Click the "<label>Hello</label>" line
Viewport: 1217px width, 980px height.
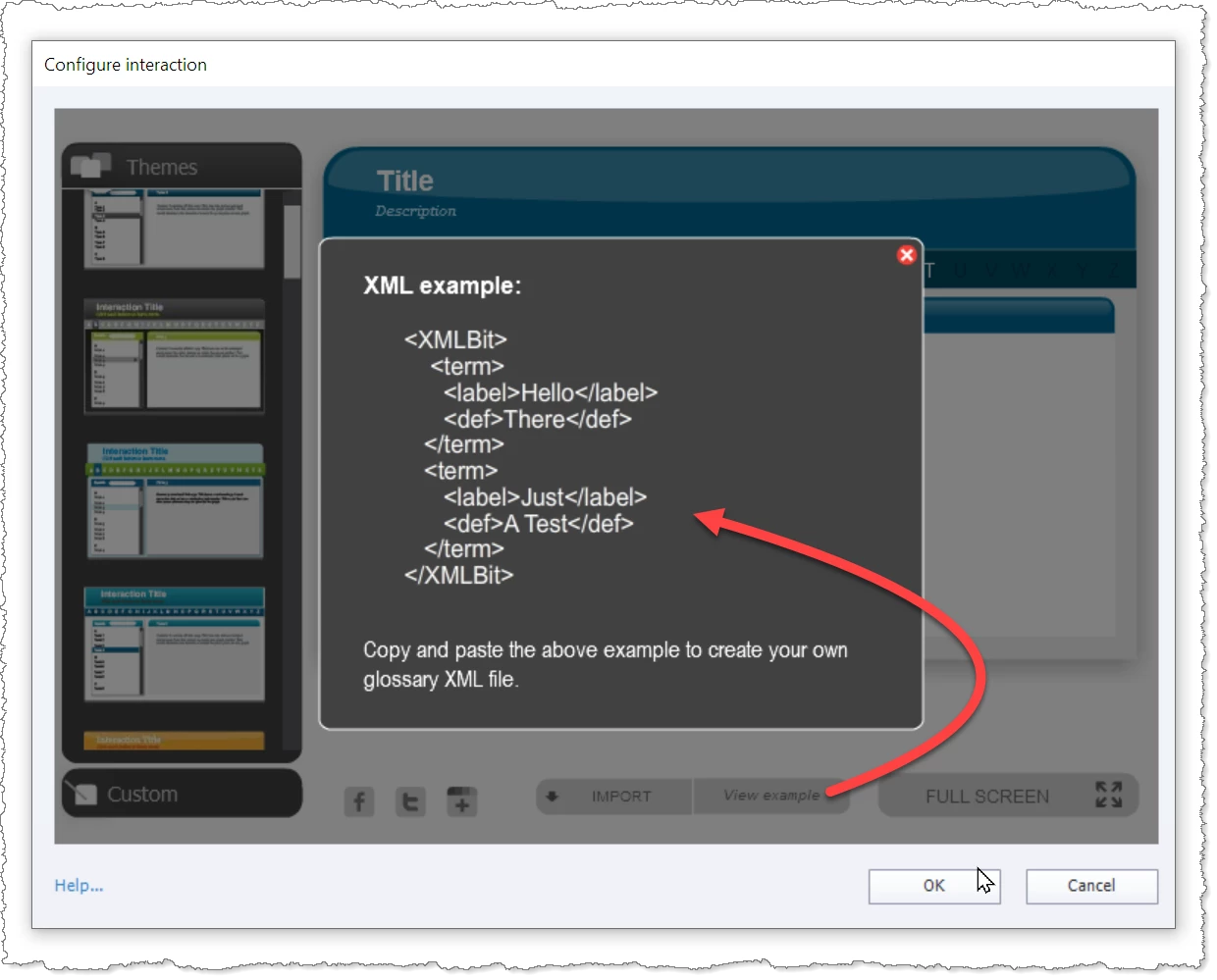[551, 392]
